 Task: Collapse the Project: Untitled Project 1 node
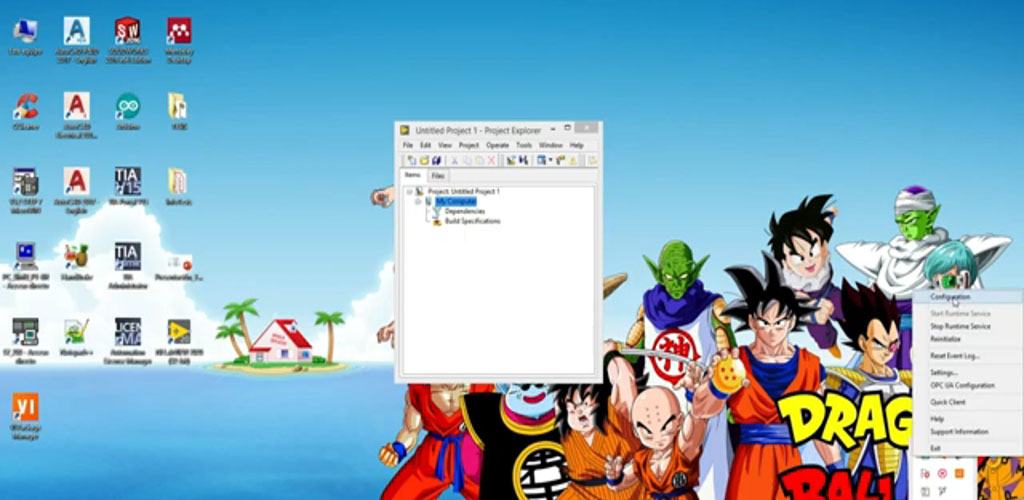tap(409, 192)
